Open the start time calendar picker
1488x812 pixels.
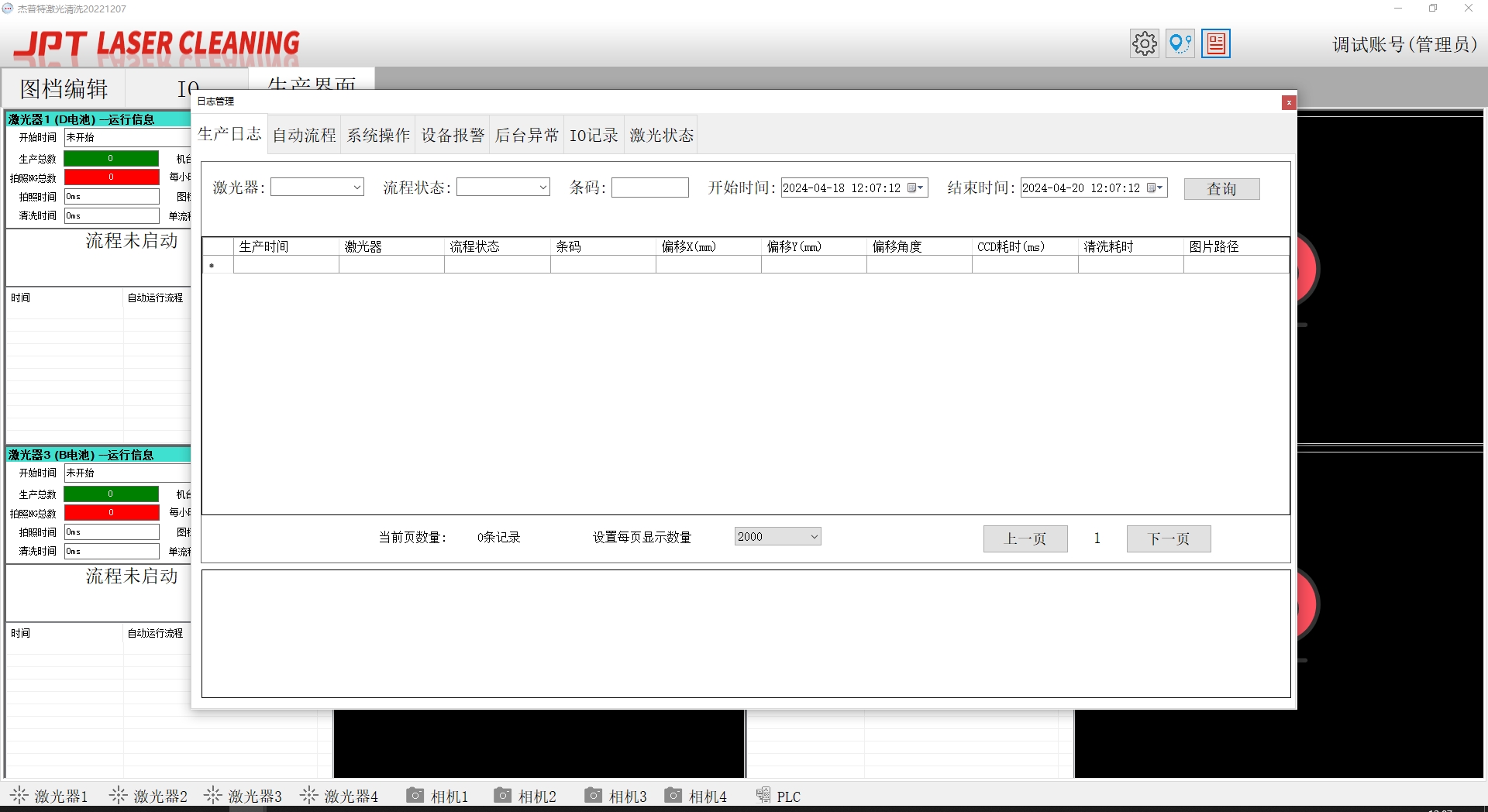(915, 188)
